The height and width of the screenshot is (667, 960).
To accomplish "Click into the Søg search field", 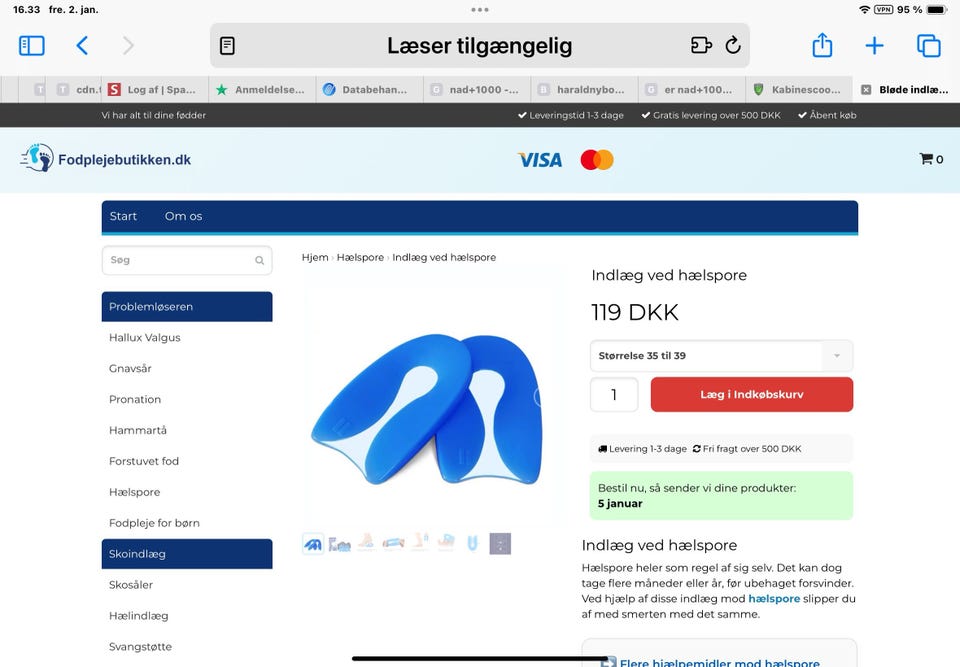I will click(x=187, y=260).
